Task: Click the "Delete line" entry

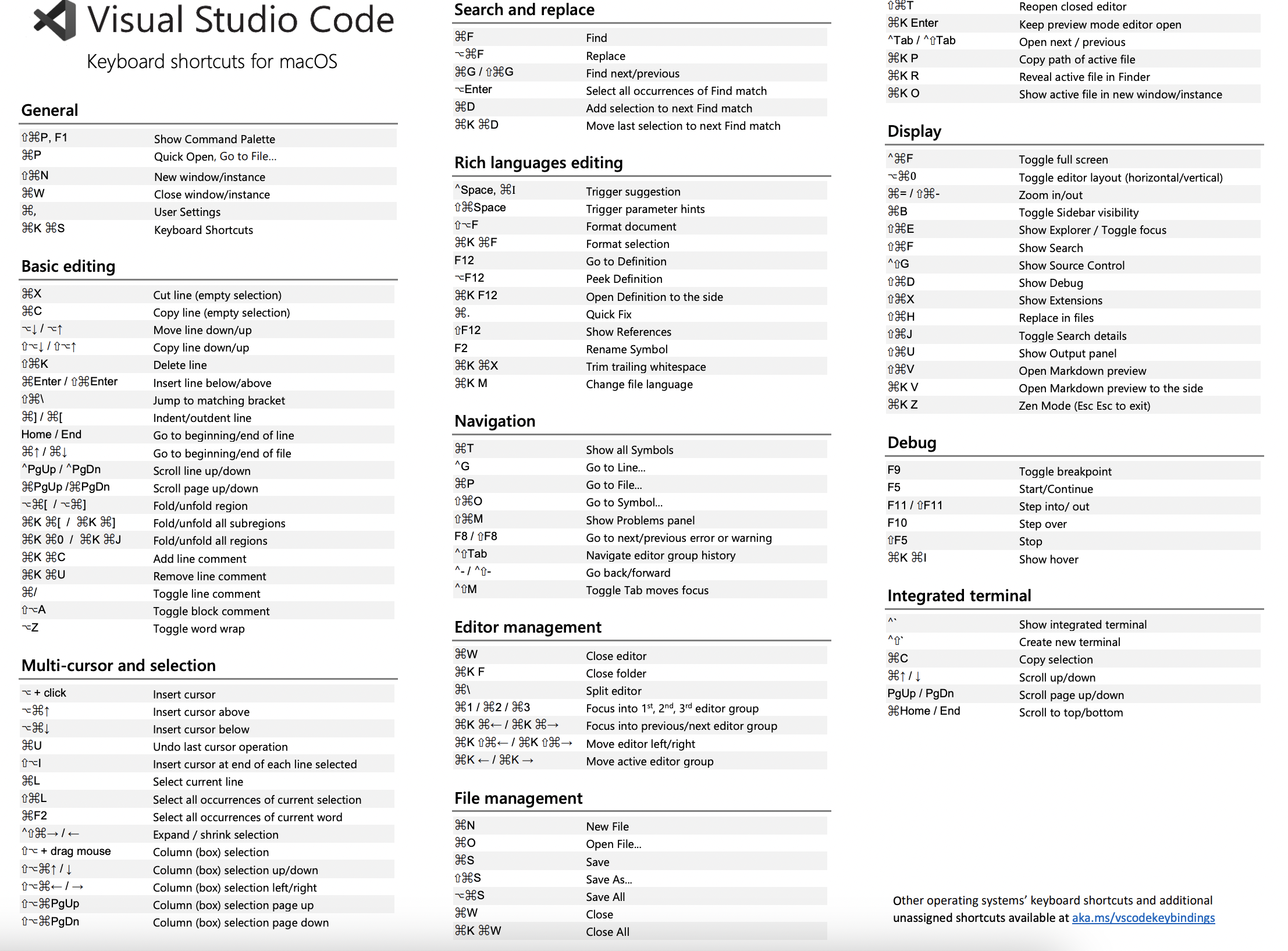Action: (x=180, y=365)
